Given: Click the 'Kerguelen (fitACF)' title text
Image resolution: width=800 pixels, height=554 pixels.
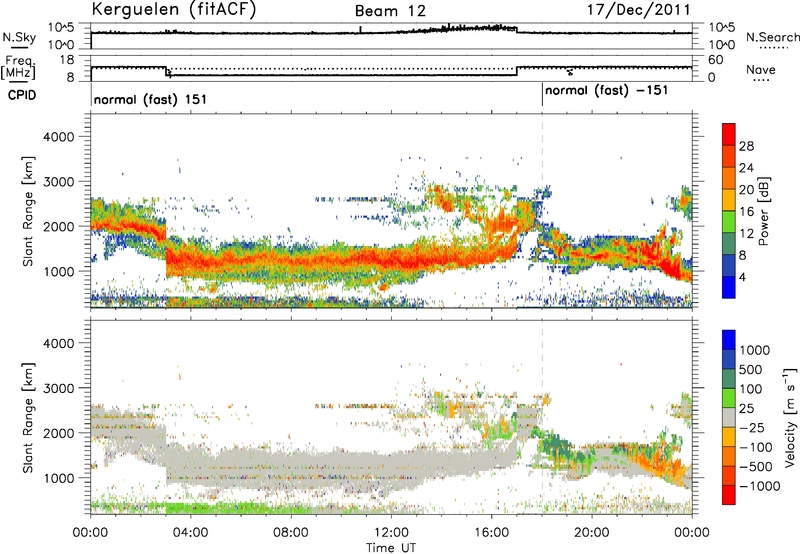Looking at the screenshot, I should click(x=173, y=10).
